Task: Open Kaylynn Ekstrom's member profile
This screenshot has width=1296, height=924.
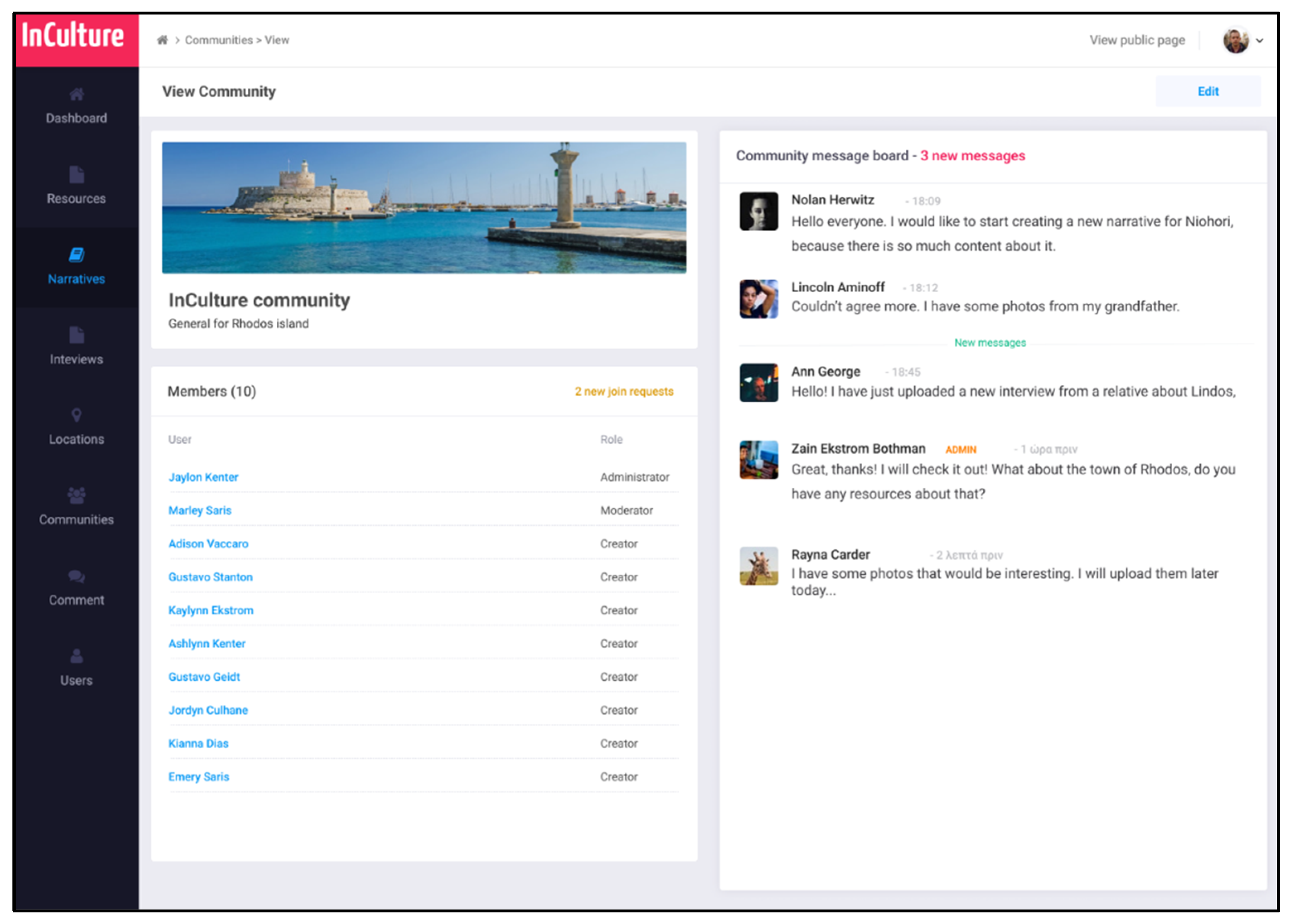Action: 210,610
